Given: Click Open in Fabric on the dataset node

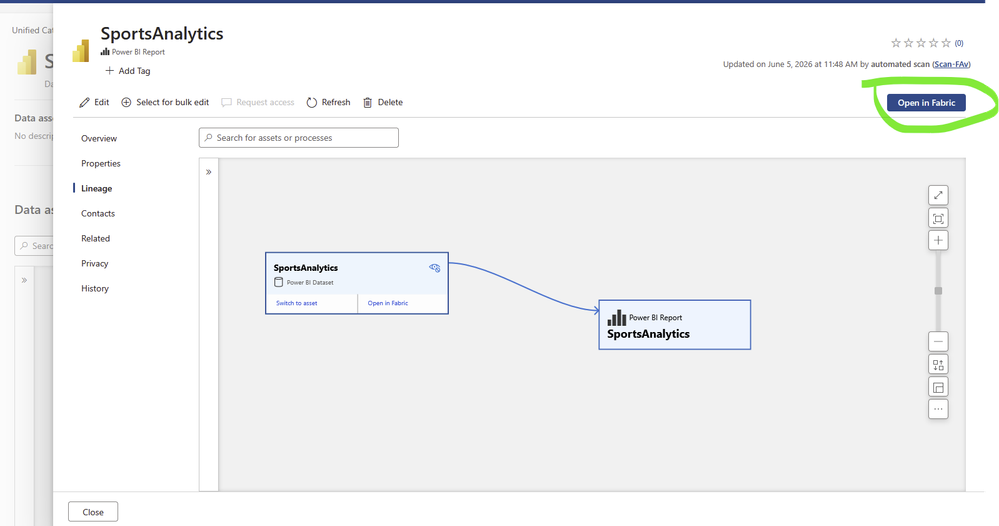Looking at the screenshot, I should click(x=387, y=303).
